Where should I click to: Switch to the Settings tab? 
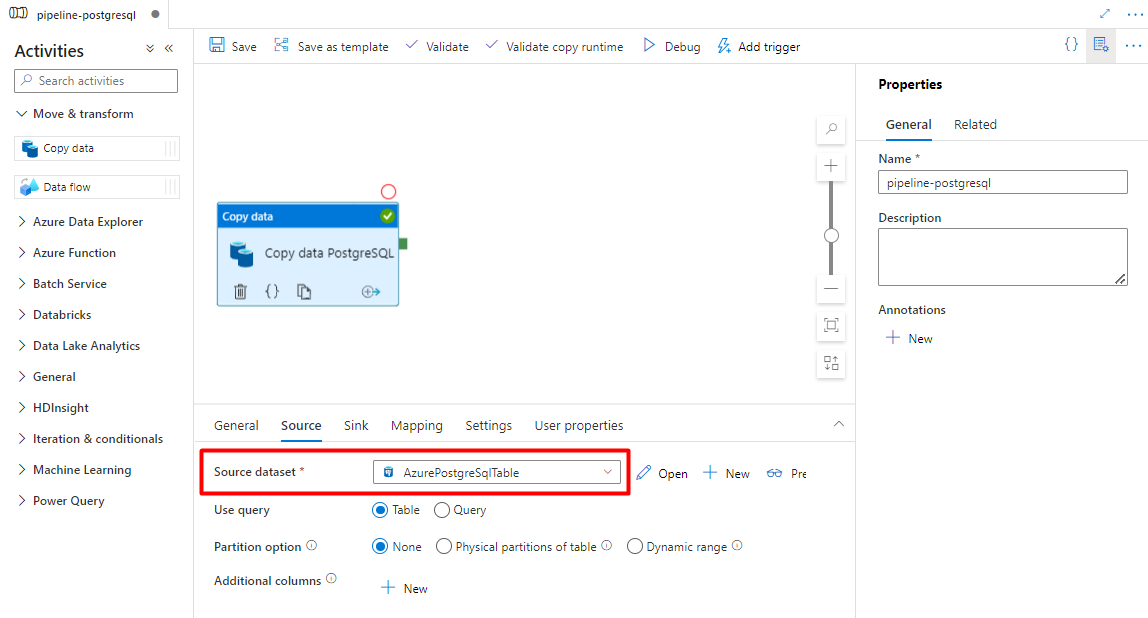click(488, 425)
